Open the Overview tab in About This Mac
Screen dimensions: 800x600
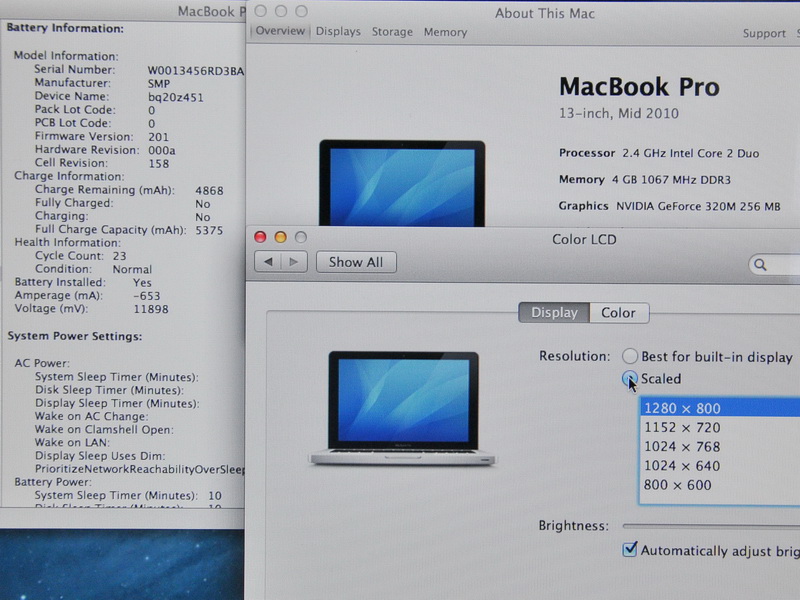(280, 31)
